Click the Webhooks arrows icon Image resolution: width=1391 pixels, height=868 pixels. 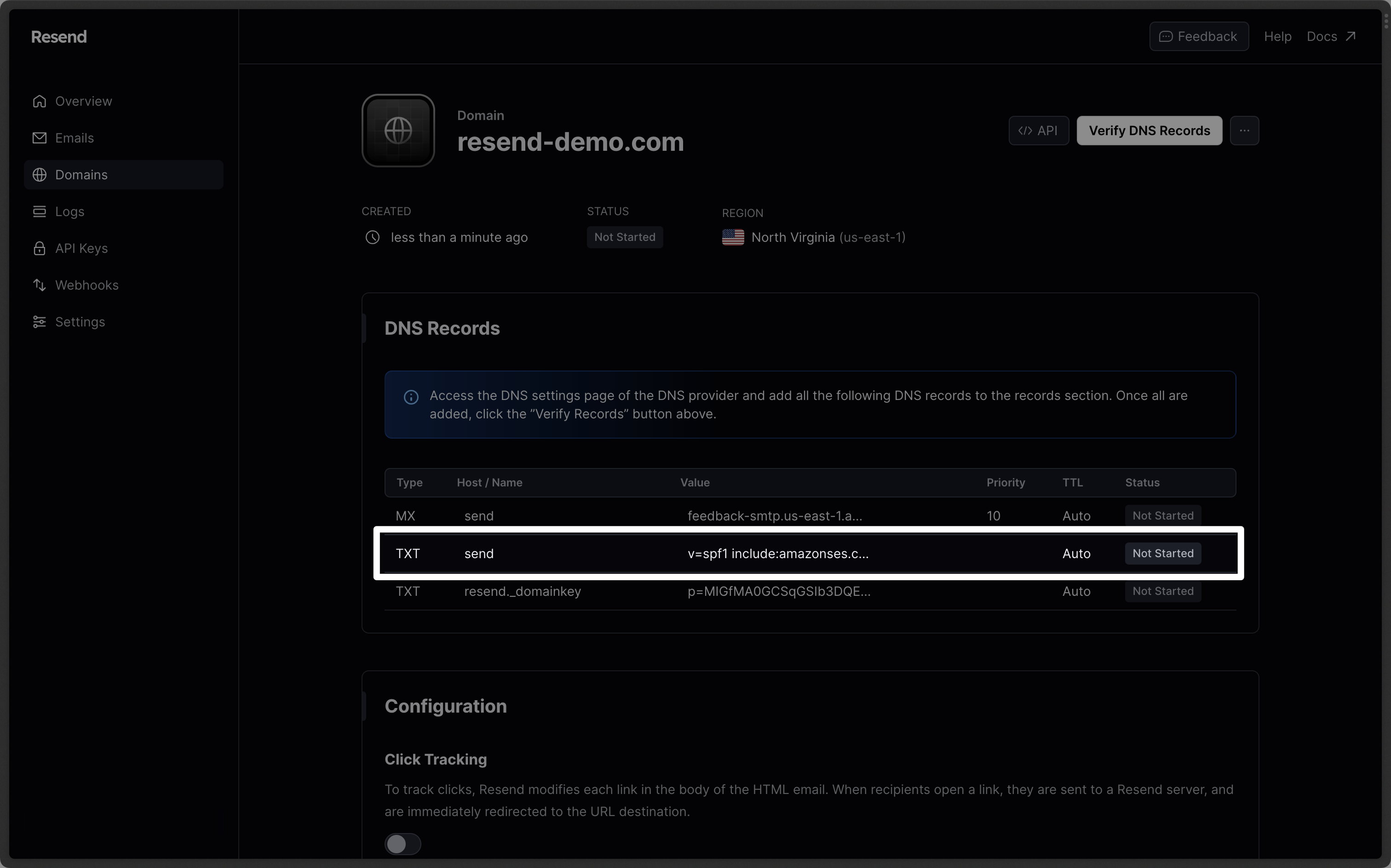click(x=39, y=285)
